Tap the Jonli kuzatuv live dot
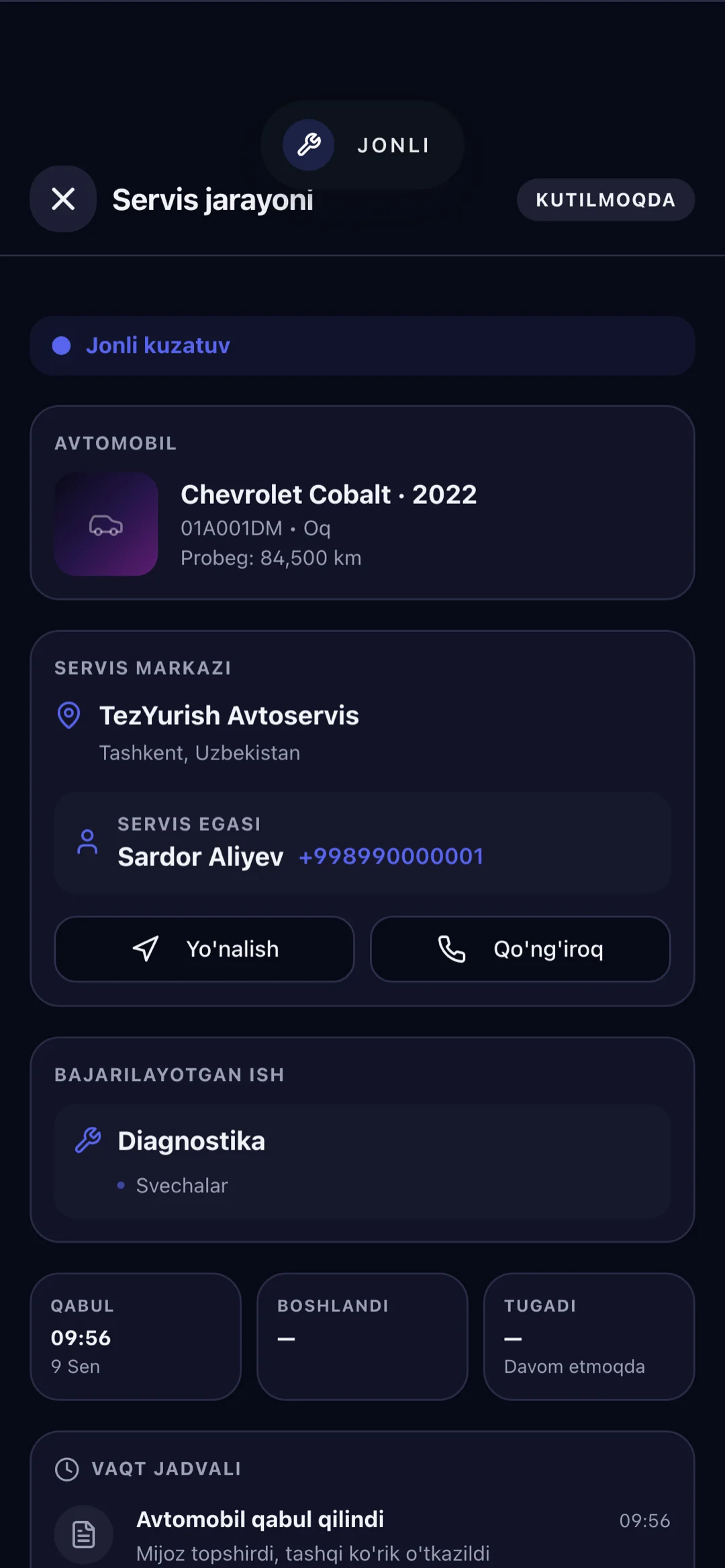 [x=62, y=346]
